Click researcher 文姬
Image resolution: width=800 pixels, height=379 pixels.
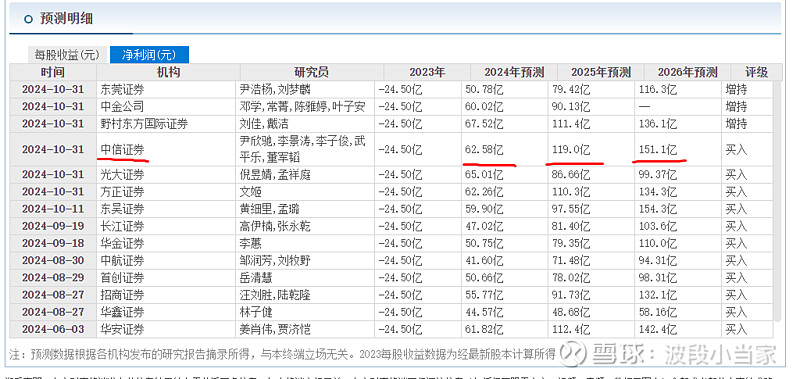251,192
